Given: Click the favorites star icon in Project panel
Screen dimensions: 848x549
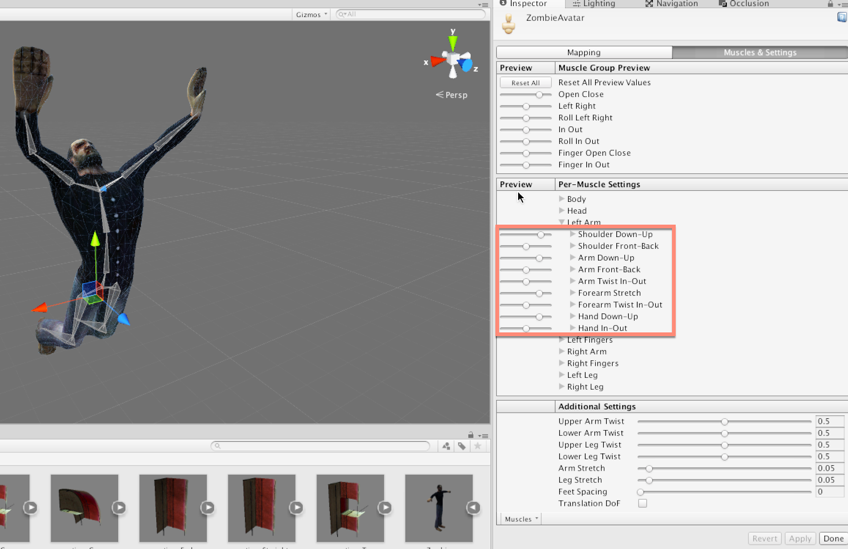Looking at the screenshot, I should (477, 446).
